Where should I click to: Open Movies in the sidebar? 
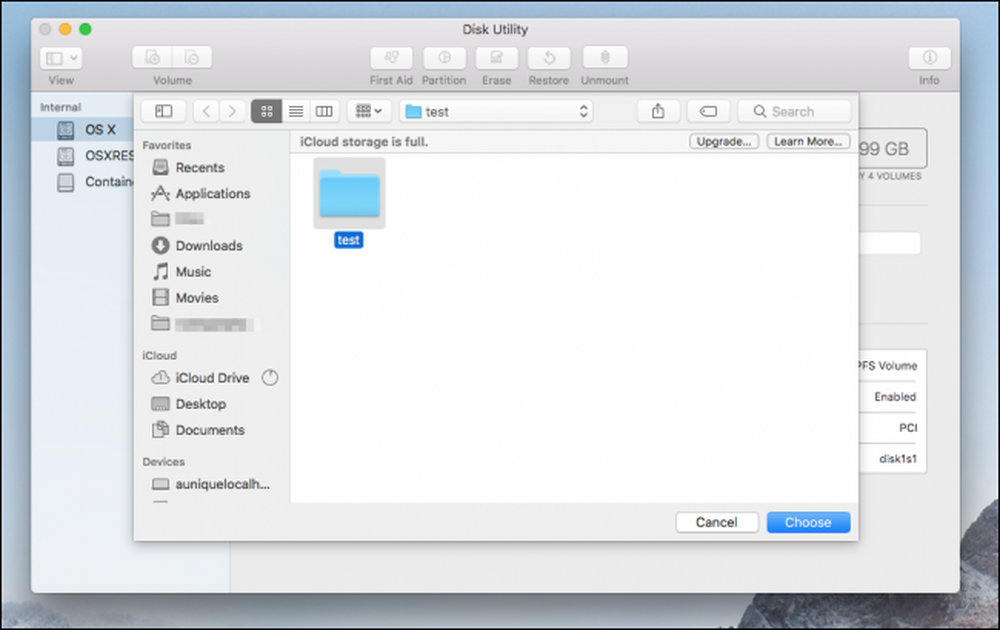click(x=186, y=298)
